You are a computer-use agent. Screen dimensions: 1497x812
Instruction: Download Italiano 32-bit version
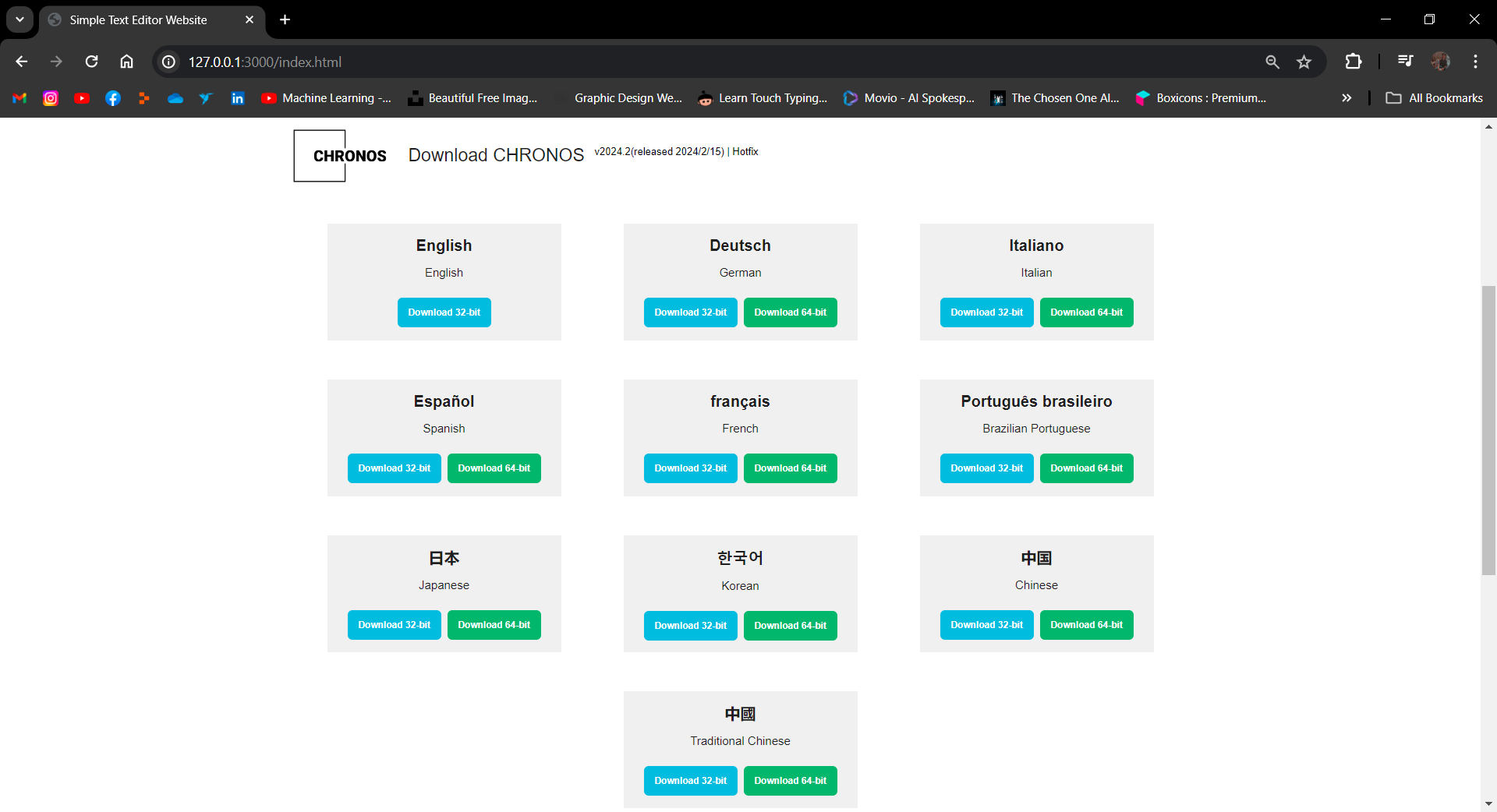987,312
